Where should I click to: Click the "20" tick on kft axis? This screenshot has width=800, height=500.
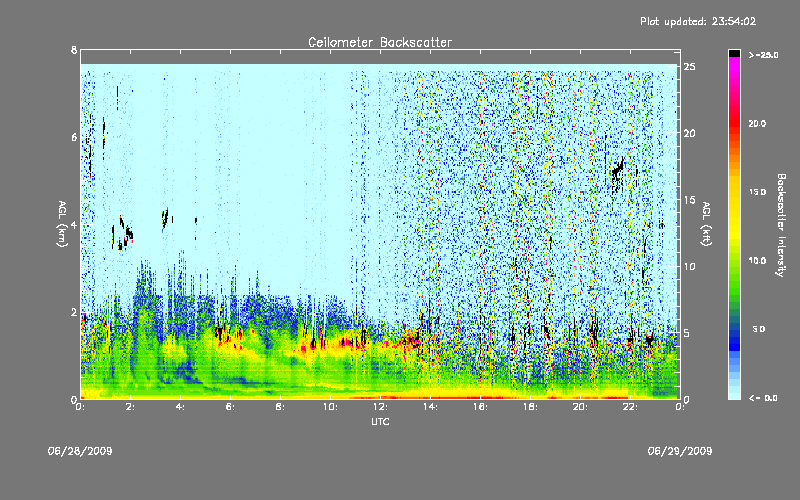(690, 133)
